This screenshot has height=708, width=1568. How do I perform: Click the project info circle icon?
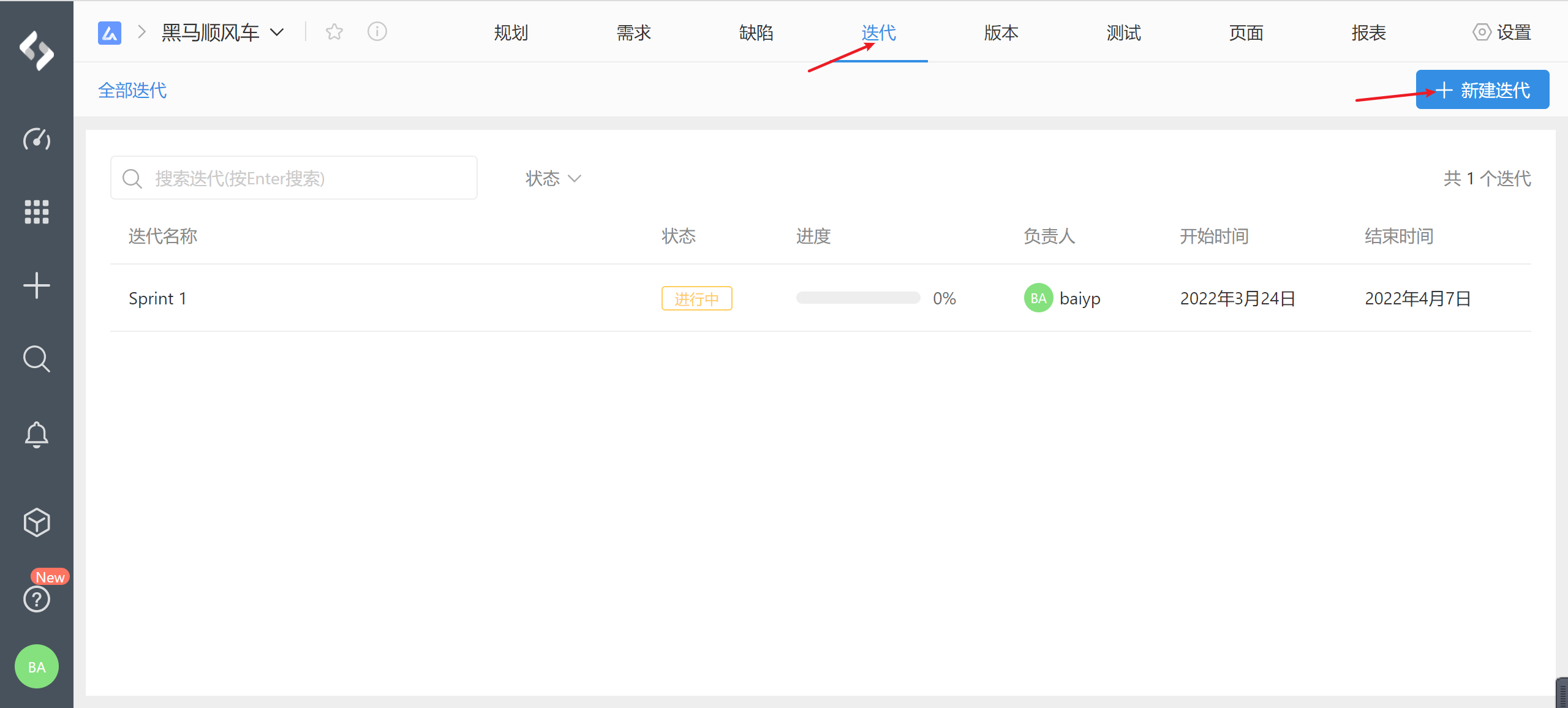(377, 32)
